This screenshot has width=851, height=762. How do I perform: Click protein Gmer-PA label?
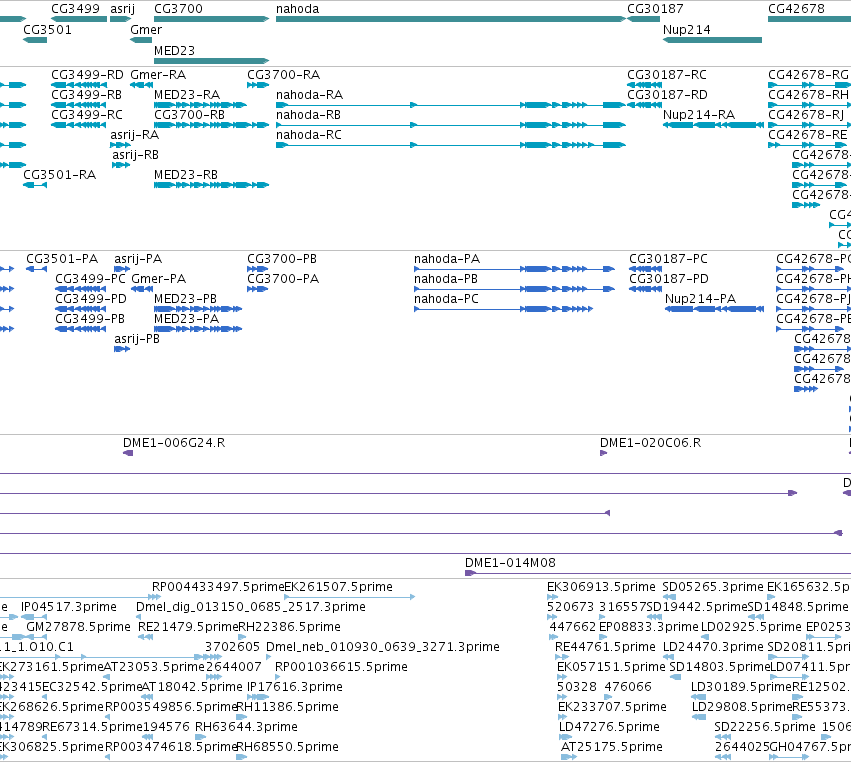pyautogui.click(x=158, y=278)
